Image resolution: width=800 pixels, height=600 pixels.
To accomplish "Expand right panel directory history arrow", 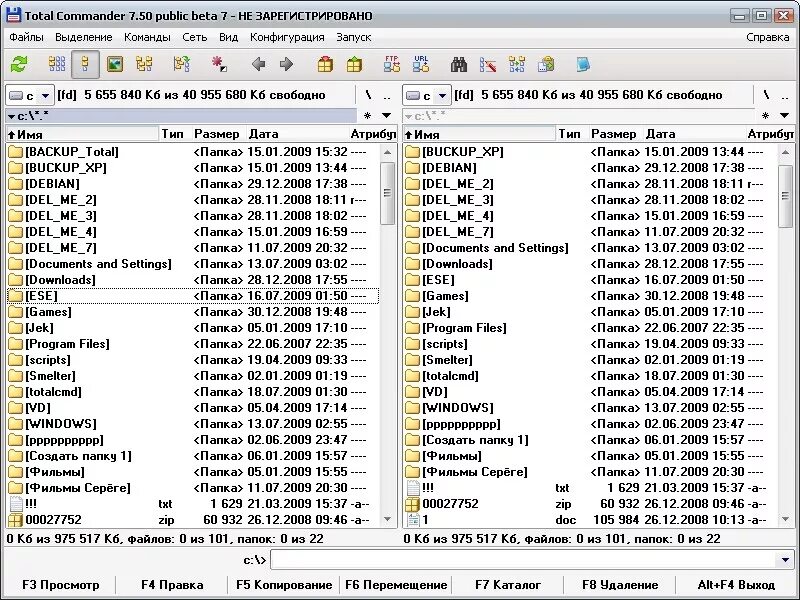I will tap(785, 116).
